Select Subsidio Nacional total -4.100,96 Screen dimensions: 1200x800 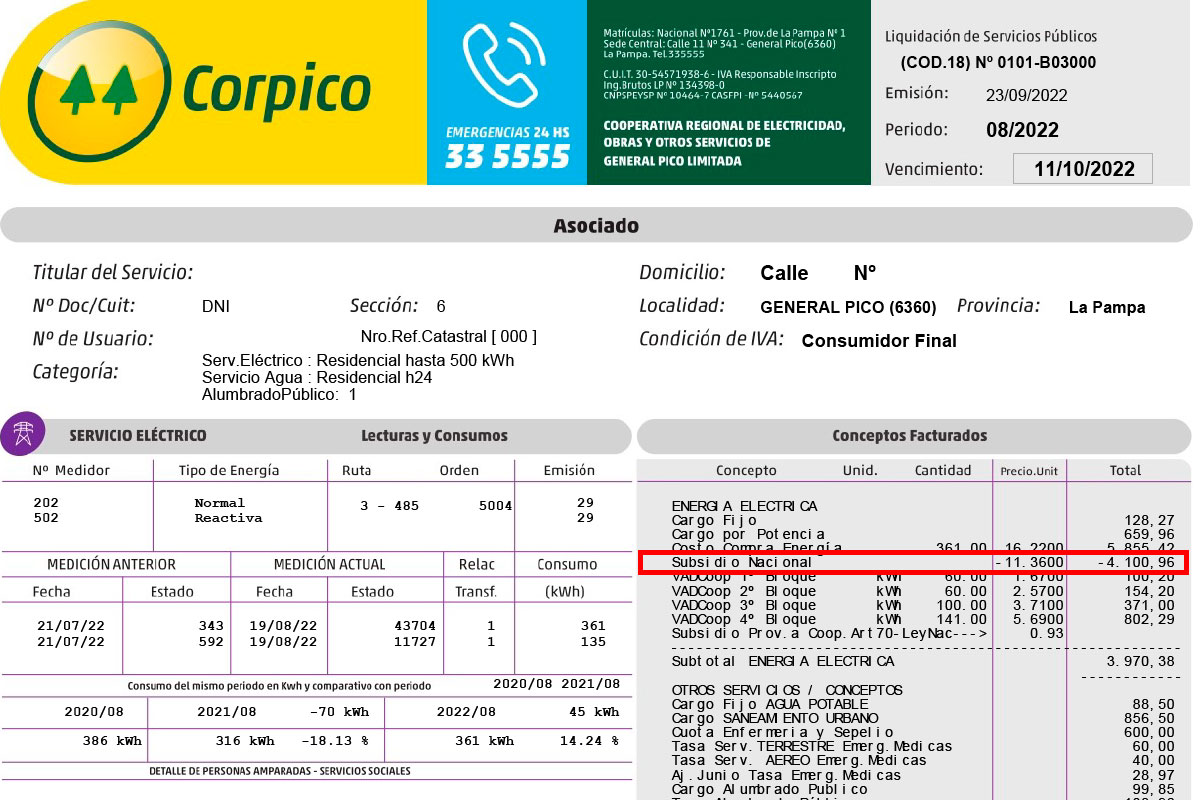point(1136,563)
